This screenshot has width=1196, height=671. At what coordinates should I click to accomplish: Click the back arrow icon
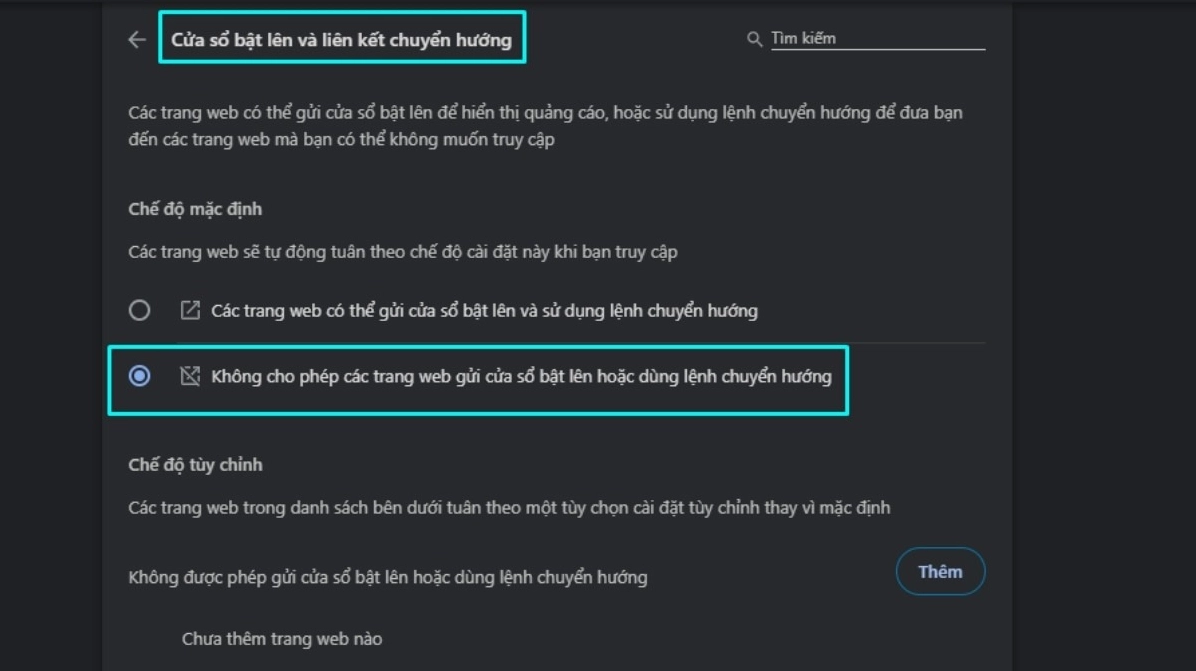coord(137,40)
